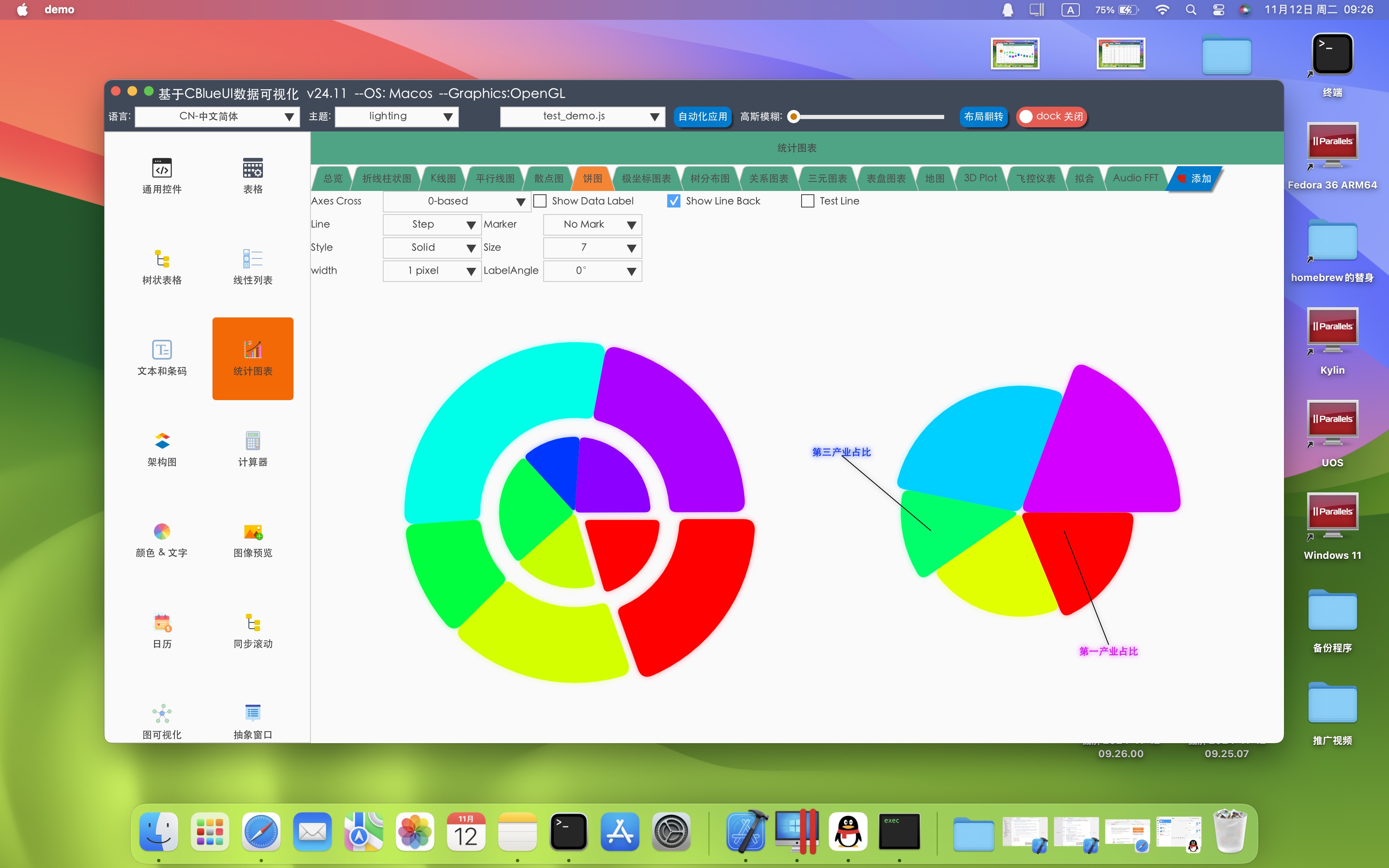1389x868 pixels.
Task: Launch Finder from the dock
Action: click(x=158, y=832)
